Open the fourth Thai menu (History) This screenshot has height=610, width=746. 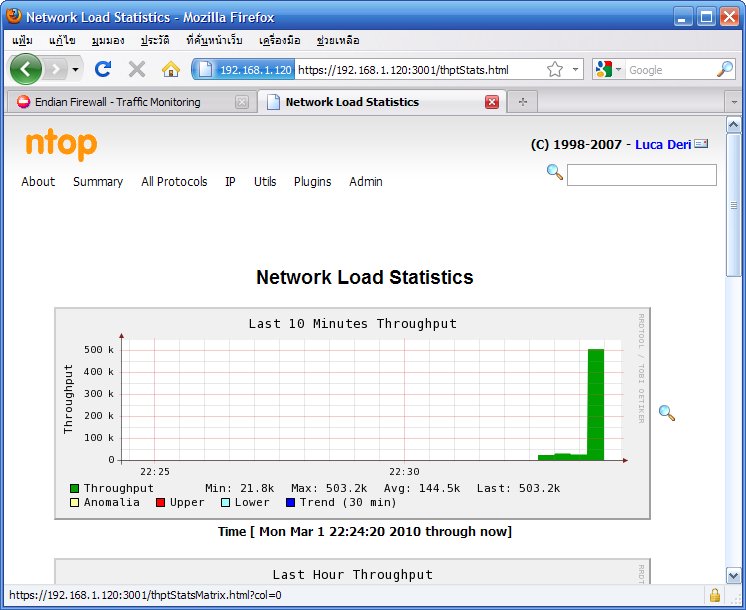point(155,40)
